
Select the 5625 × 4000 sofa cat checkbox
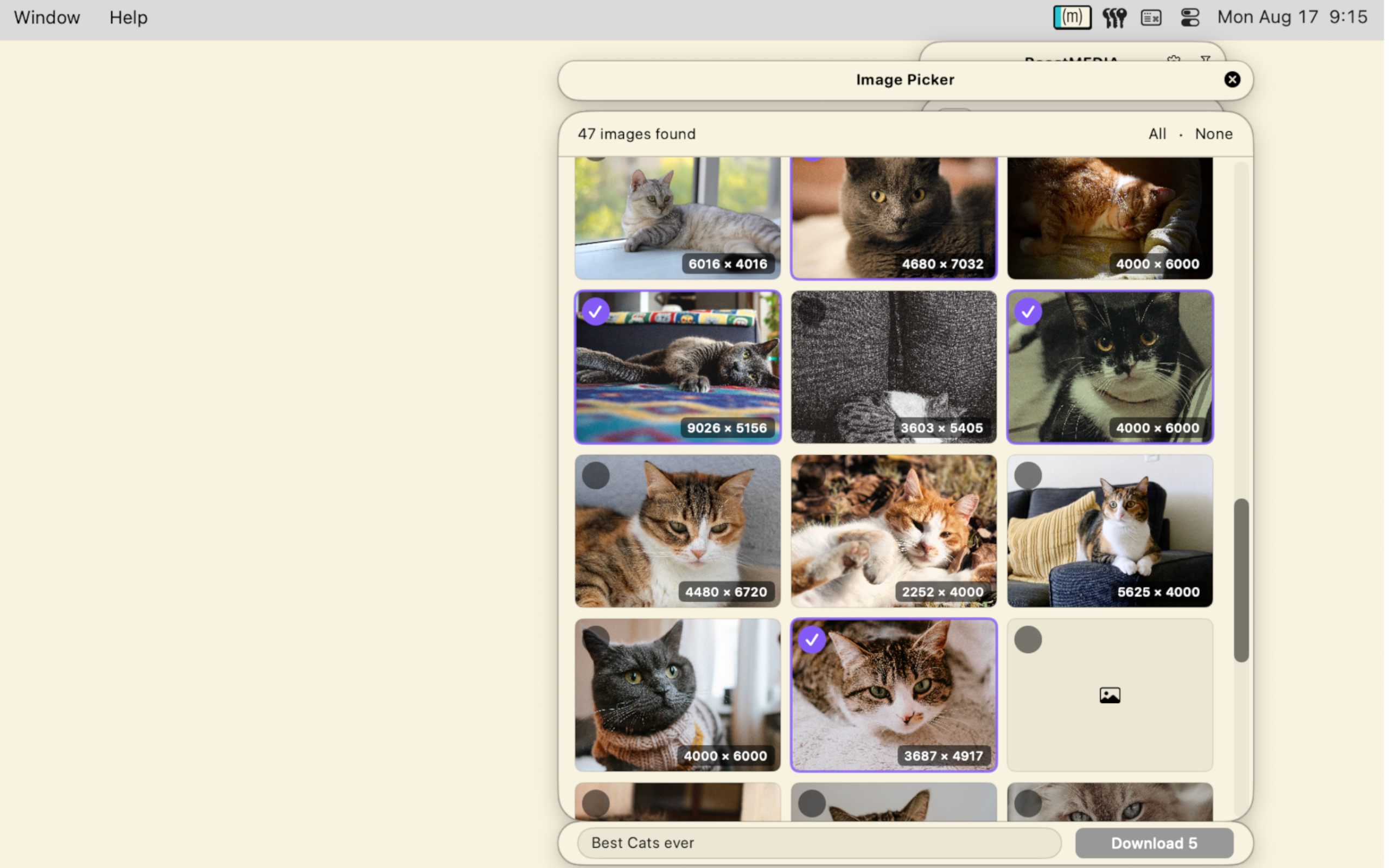1028,476
